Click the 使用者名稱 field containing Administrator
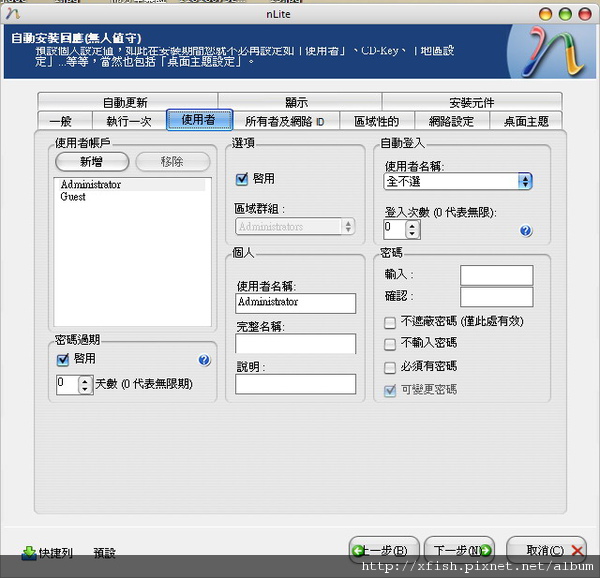The height and width of the screenshot is (578, 600). click(x=295, y=303)
